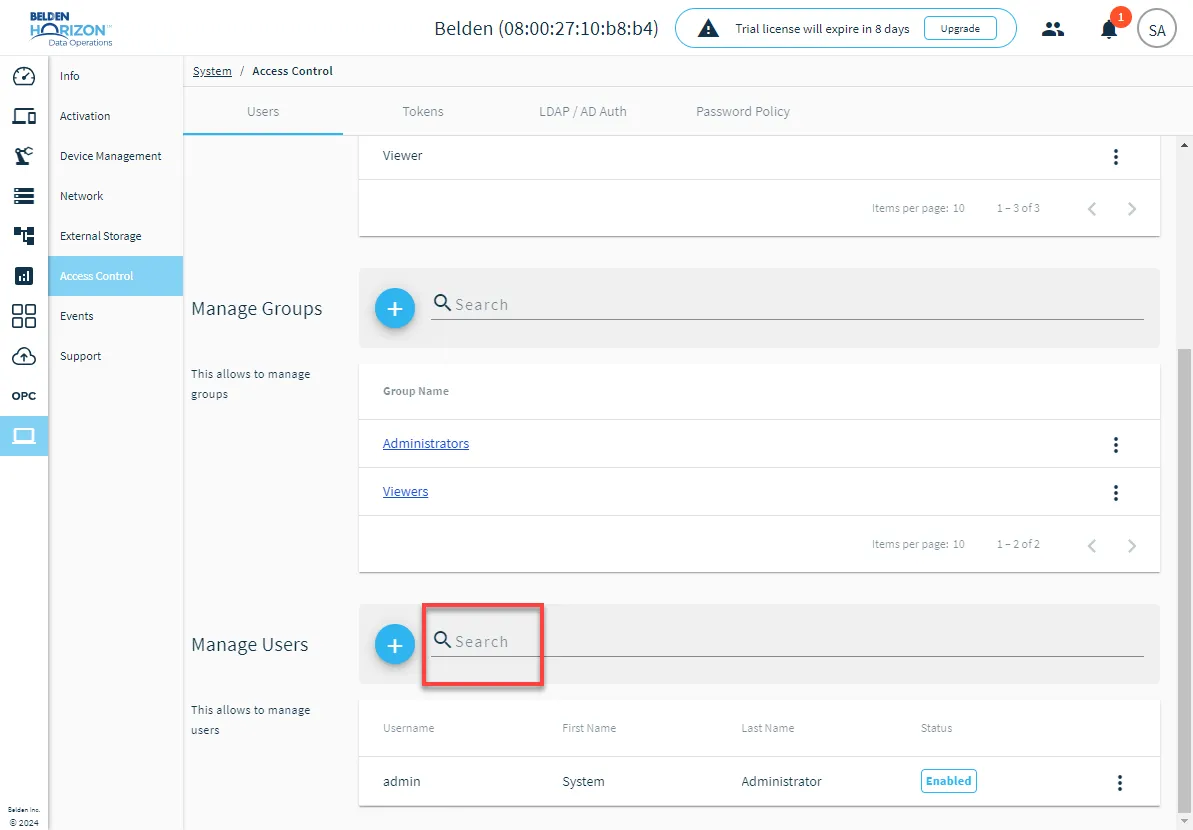The image size is (1193, 830).
Task: Add a new group with plus button
Action: pyautogui.click(x=395, y=308)
